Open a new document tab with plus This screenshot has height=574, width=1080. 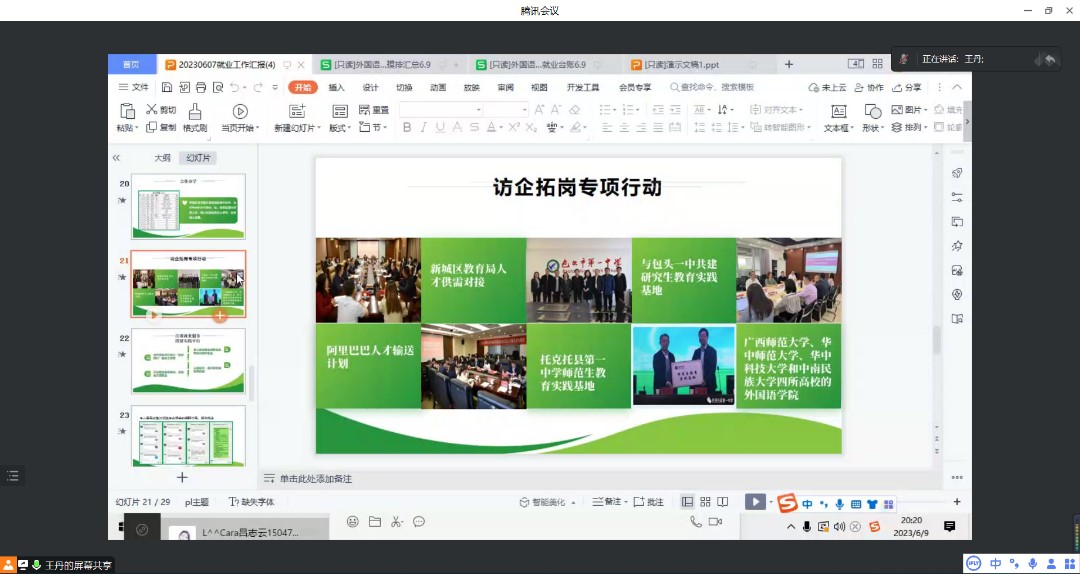point(789,65)
